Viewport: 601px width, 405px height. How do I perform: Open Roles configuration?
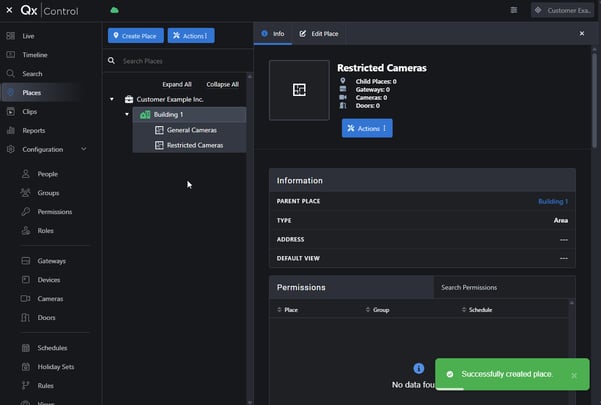[x=45, y=231]
